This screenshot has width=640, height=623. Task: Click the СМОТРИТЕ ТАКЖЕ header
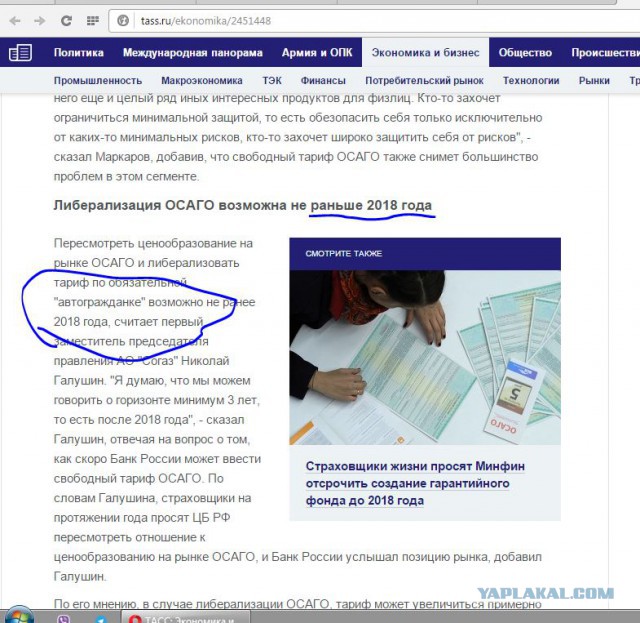[x=425, y=254]
